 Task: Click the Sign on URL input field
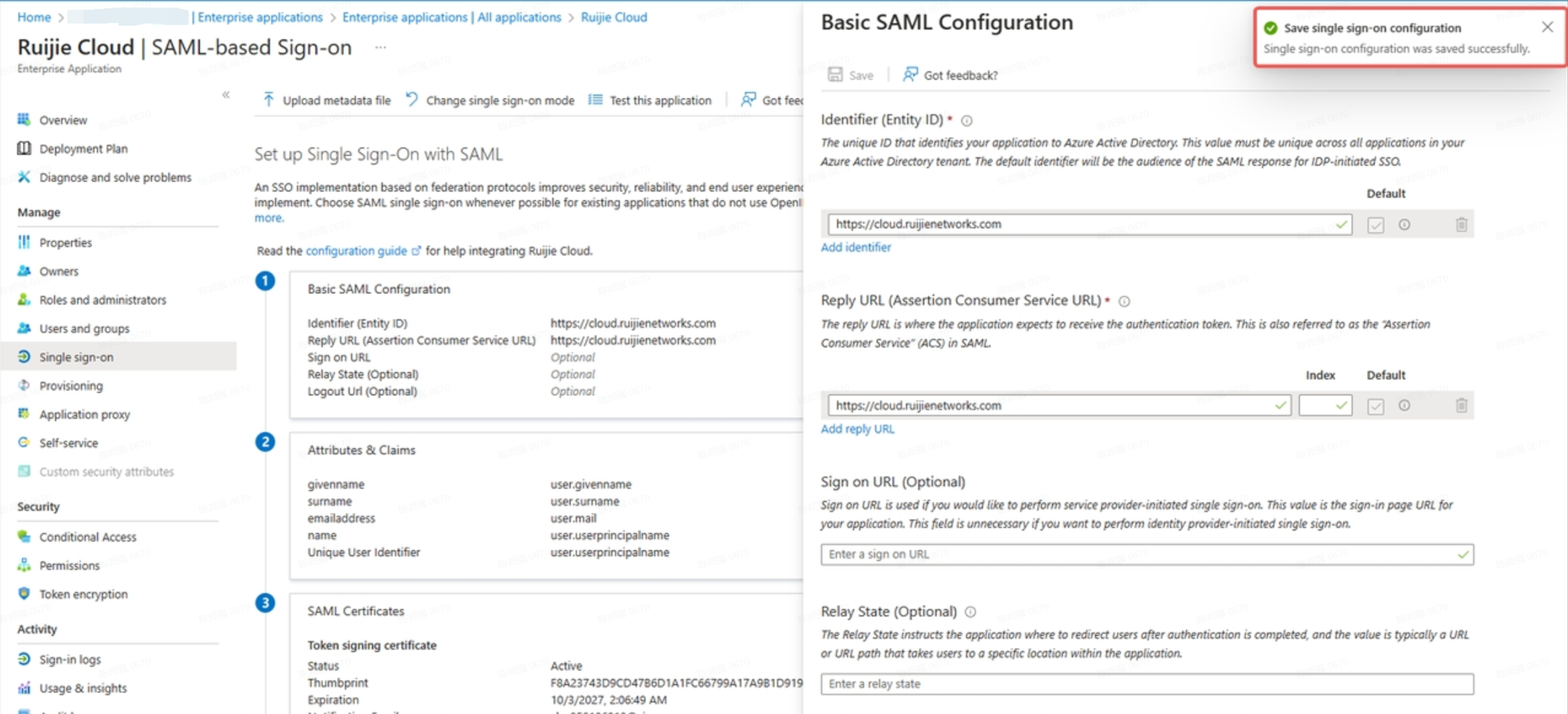pyautogui.click(x=1136, y=554)
